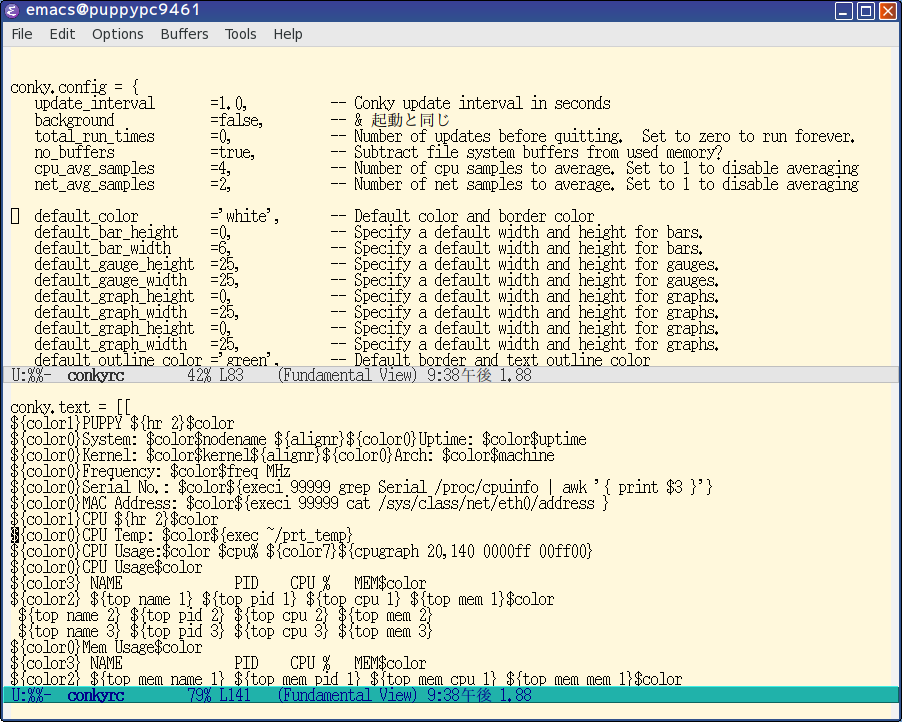Open the Buffers menu
902x722 pixels.
tap(184, 34)
